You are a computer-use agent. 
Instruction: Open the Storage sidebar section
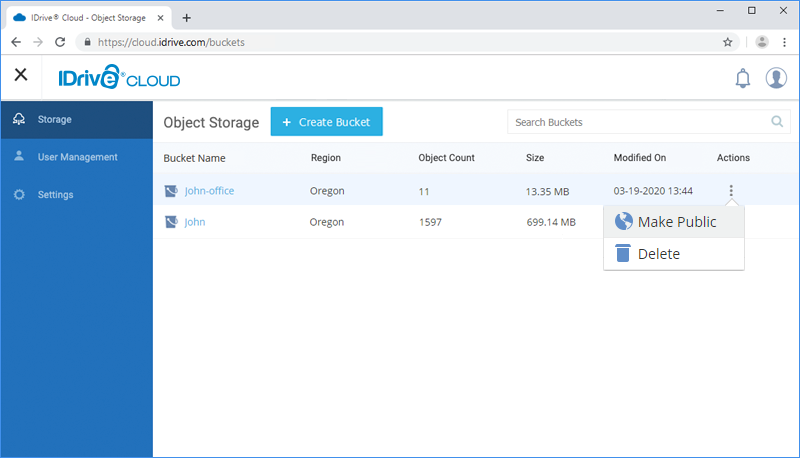tap(55, 119)
